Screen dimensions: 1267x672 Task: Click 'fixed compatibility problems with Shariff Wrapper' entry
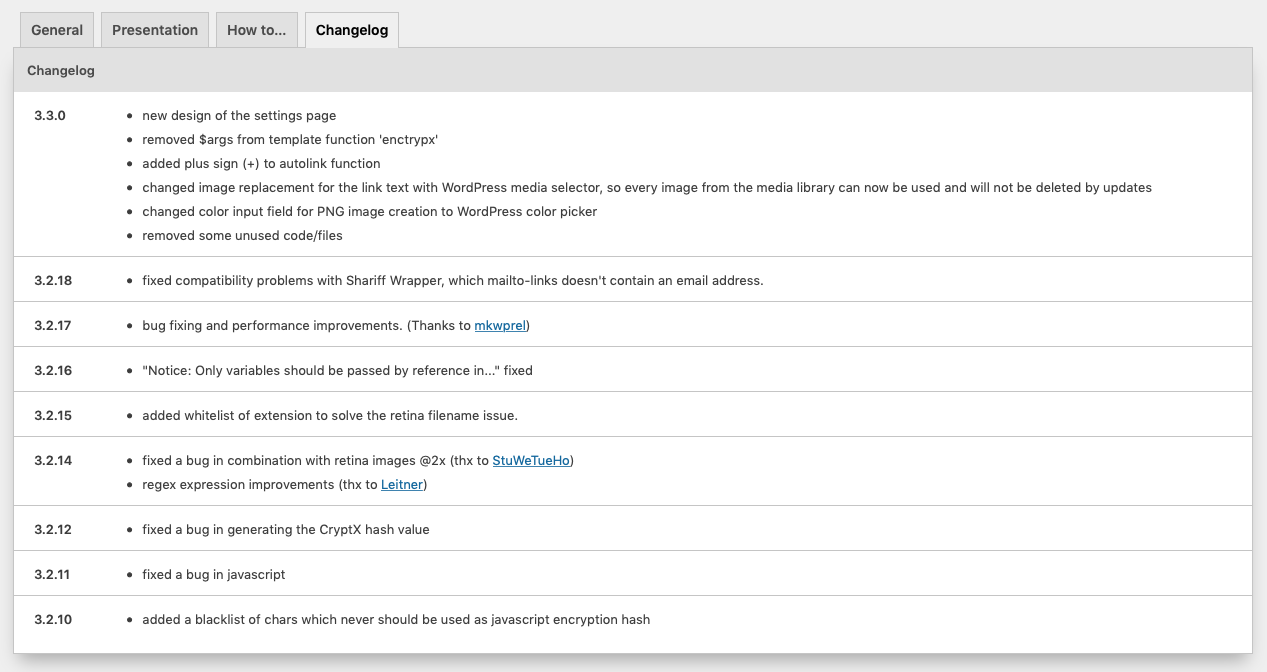coord(453,280)
